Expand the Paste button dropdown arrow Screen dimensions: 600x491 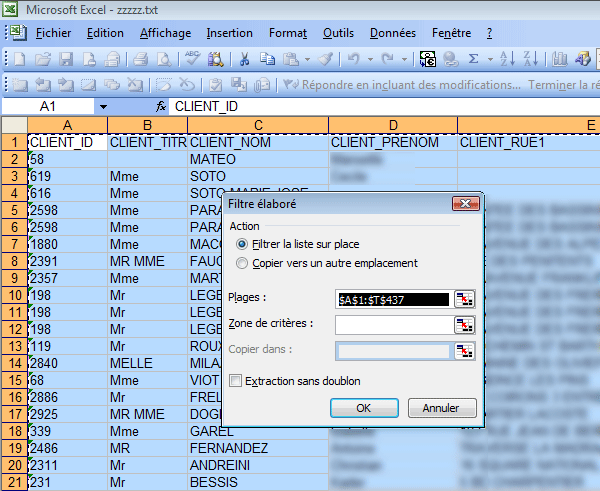tap(307, 59)
